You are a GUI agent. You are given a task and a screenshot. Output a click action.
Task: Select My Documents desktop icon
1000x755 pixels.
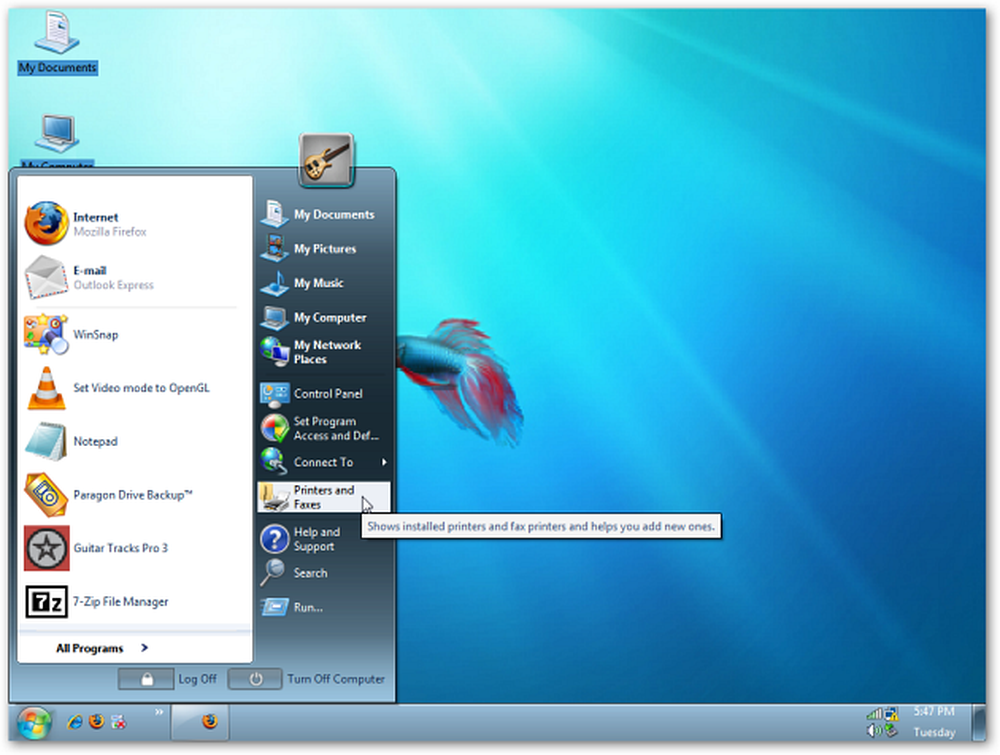[57, 43]
